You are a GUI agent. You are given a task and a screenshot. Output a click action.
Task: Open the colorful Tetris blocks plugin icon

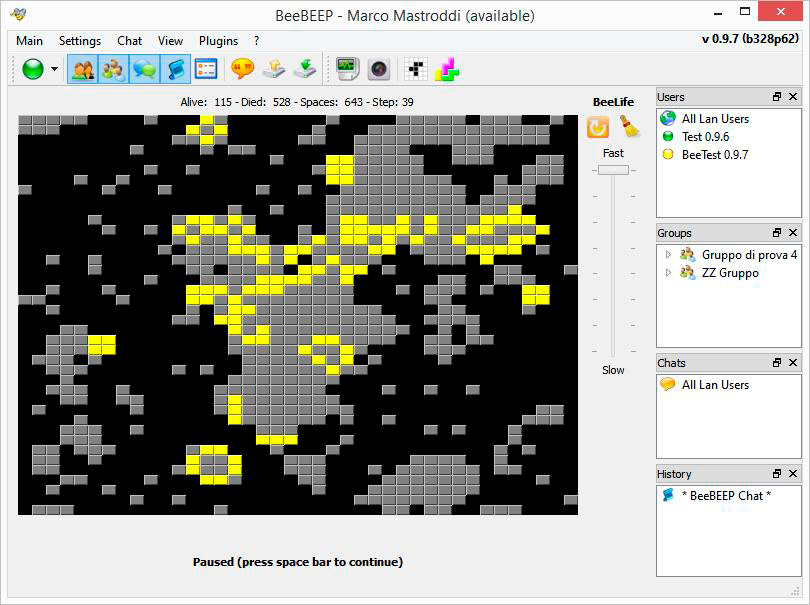coord(447,69)
